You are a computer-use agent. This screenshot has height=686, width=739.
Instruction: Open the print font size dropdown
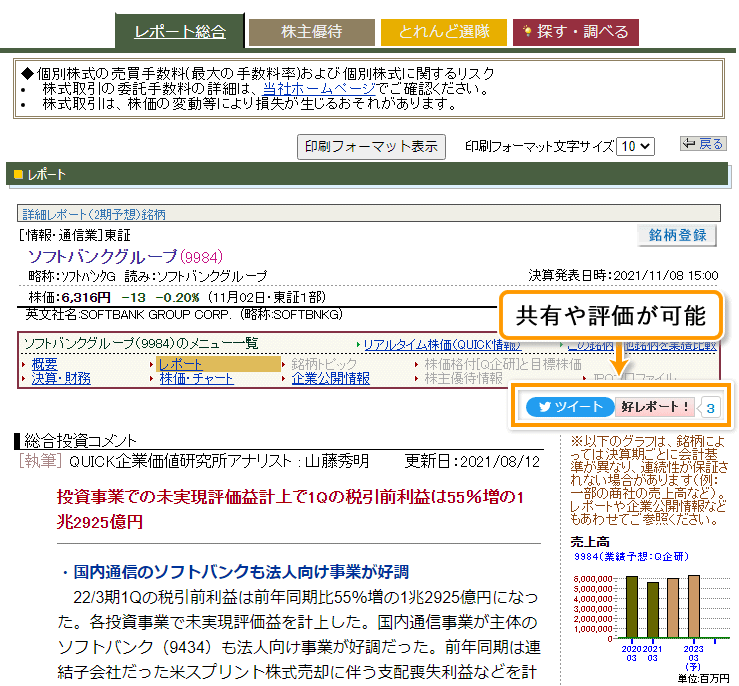[x=635, y=147]
